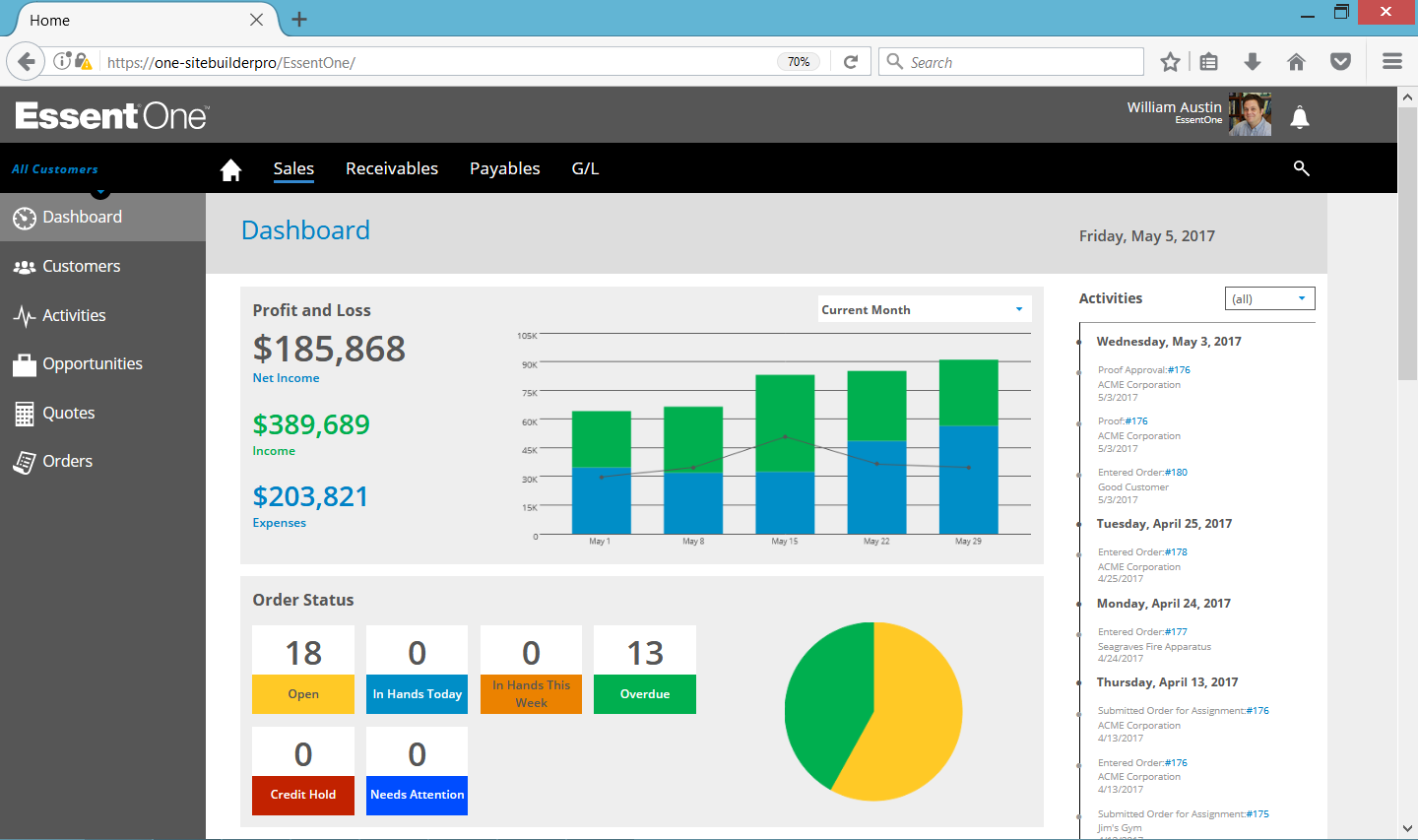Click the Net Income label
1418x840 pixels.
pos(286,378)
